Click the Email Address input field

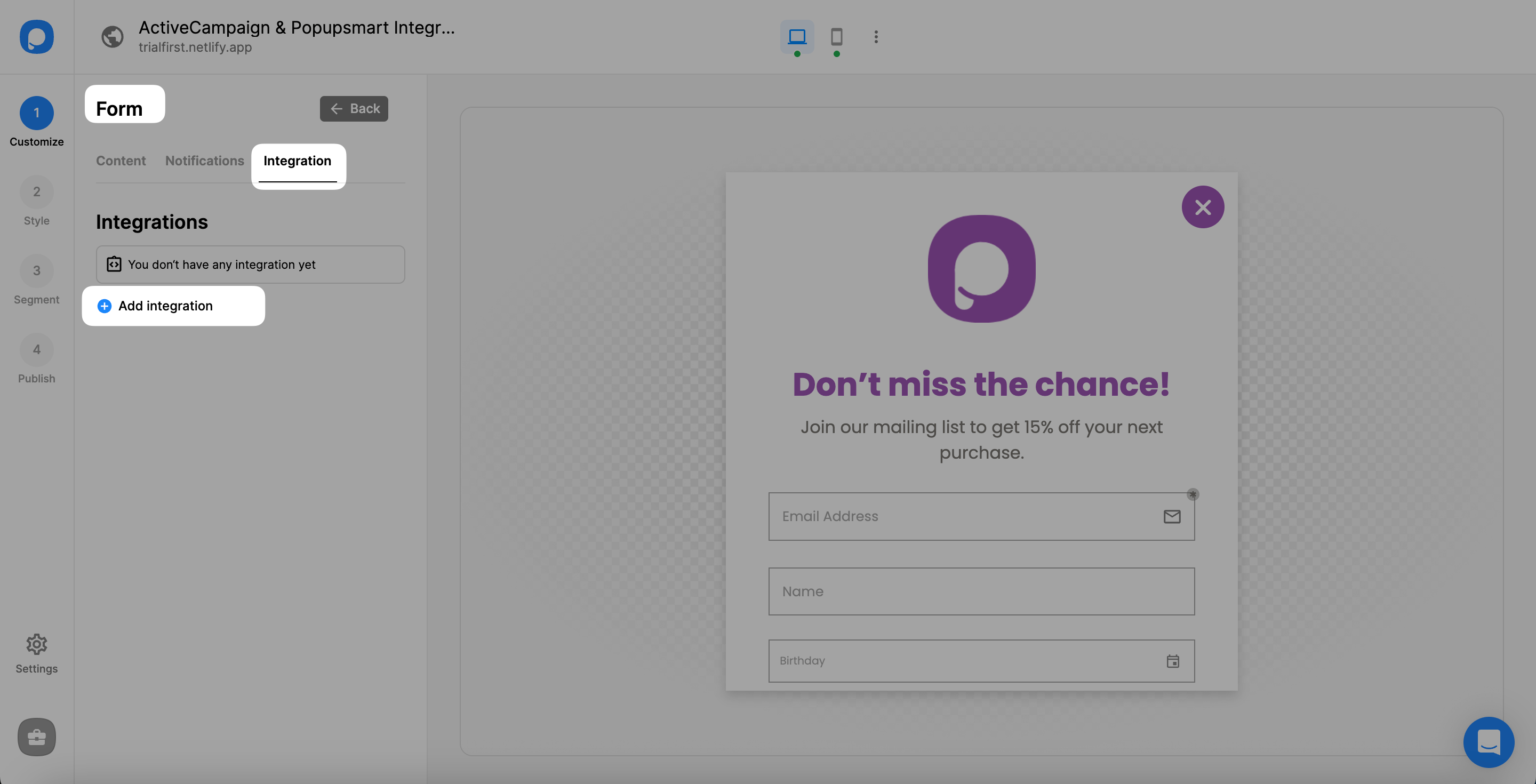pos(981,516)
